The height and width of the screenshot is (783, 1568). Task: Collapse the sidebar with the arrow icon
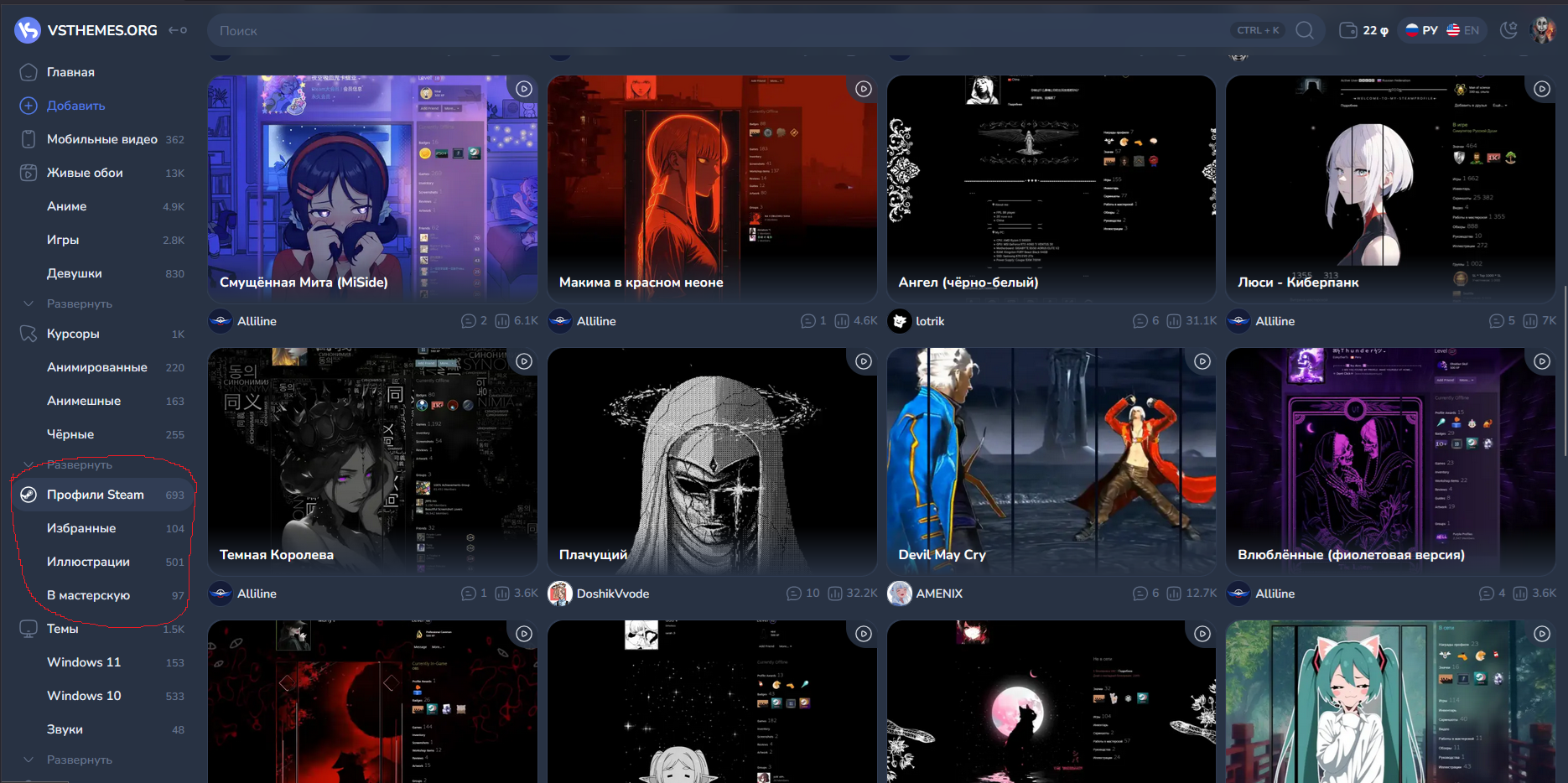click(178, 30)
